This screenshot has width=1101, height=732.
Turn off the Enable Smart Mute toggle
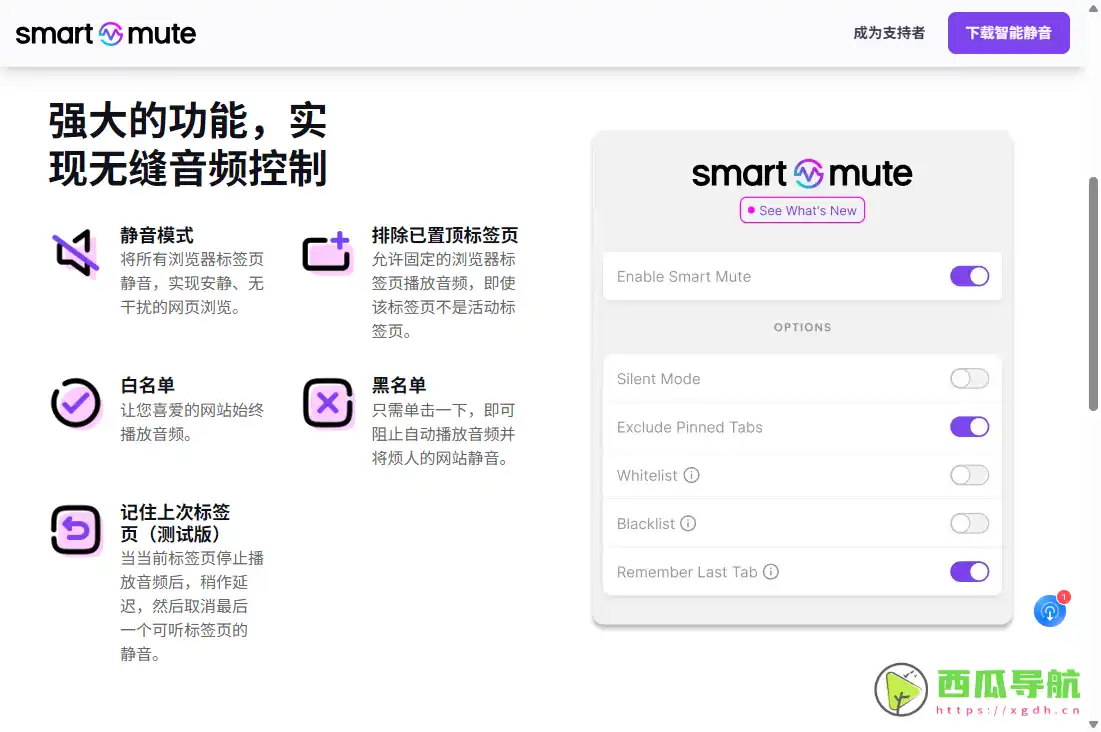[969, 276]
